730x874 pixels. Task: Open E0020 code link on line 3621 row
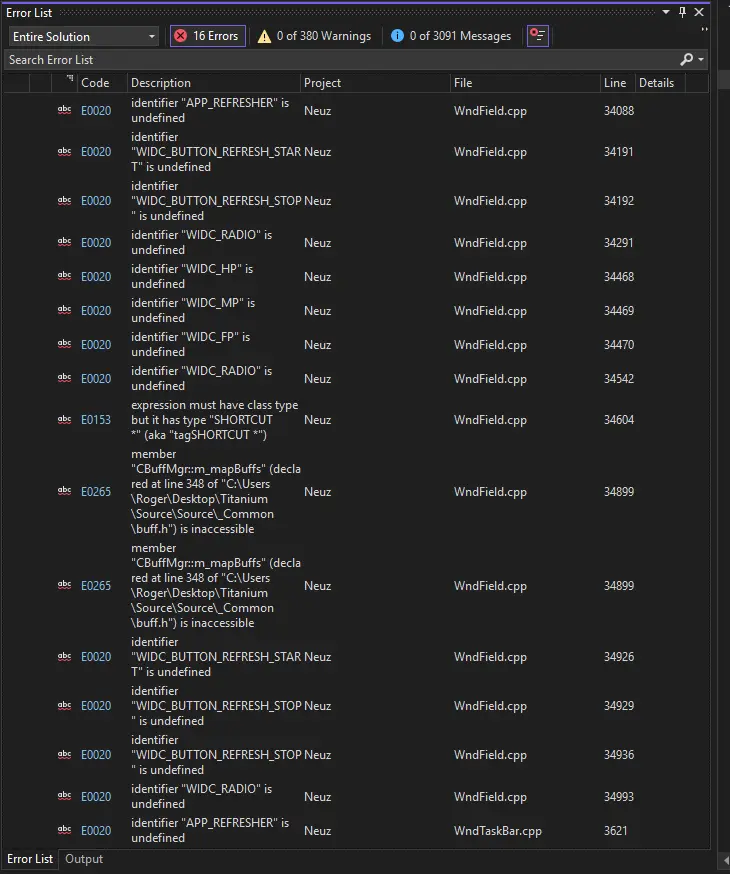tap(96, 831)
